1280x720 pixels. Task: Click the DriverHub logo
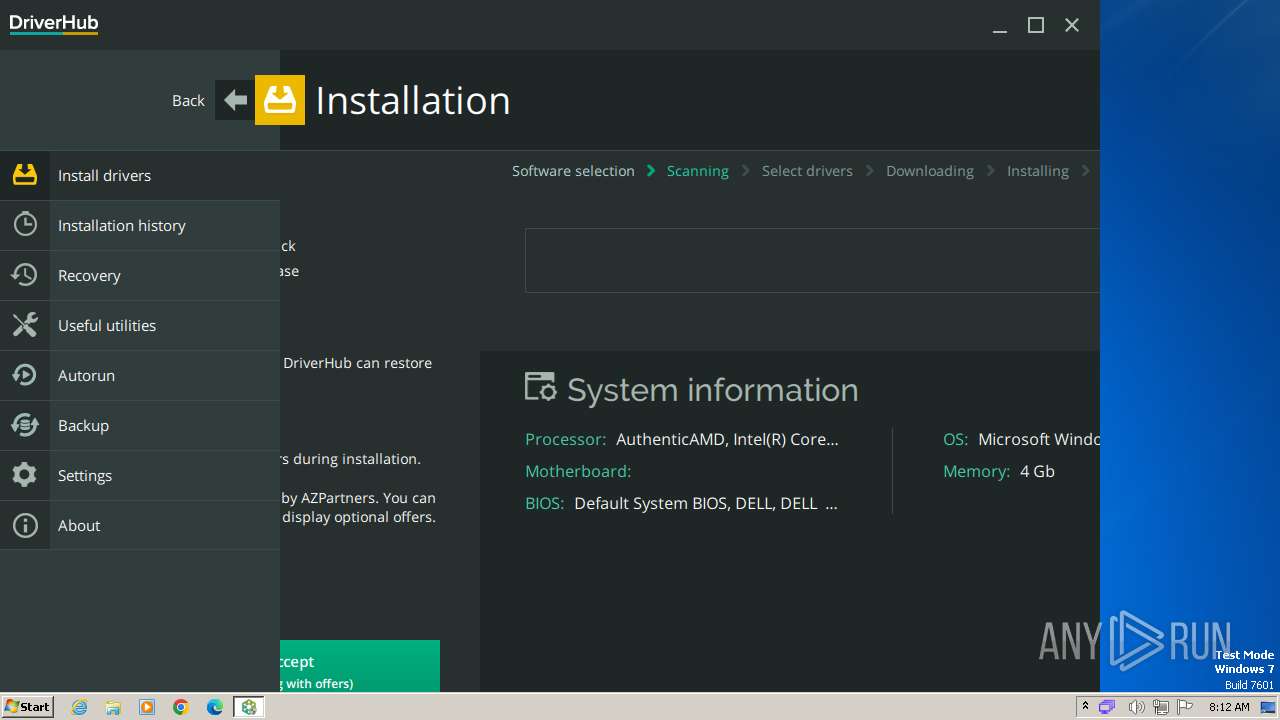(x=54, y=24)
